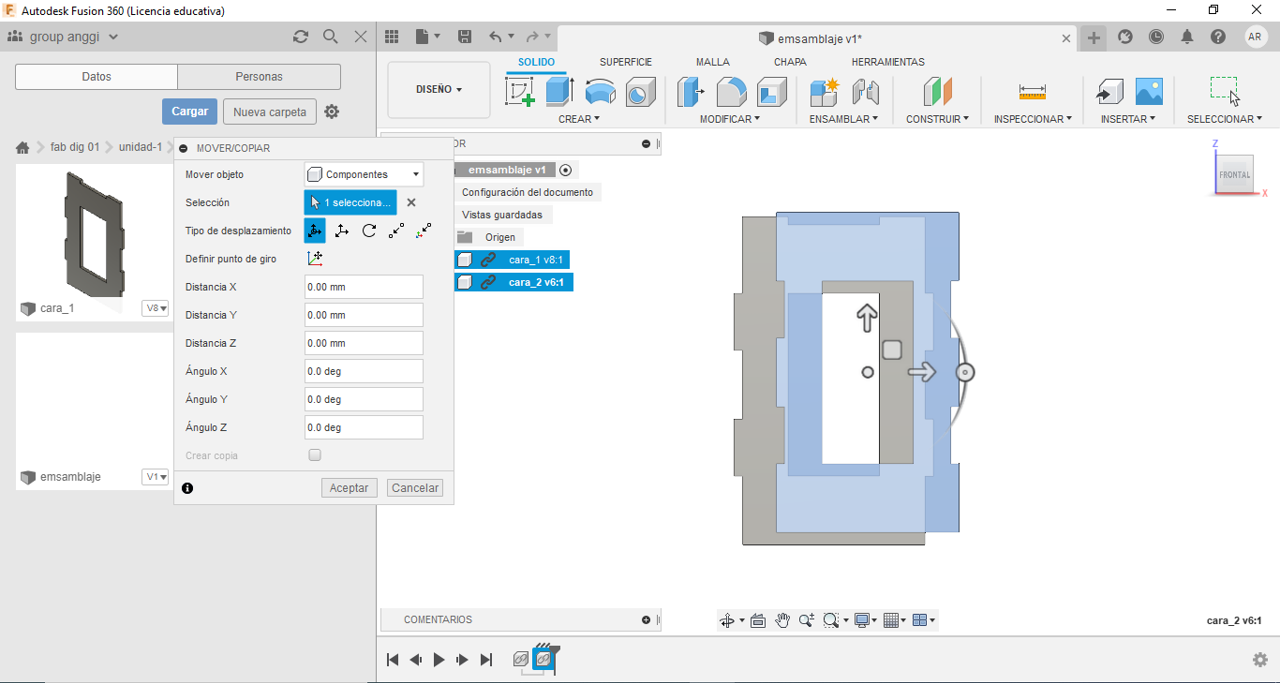Image resolution: width=1280 pixels, height=683 pixels.
Task: Activate the emsamblaje v1 component radio
Action: tap(565, 170)
